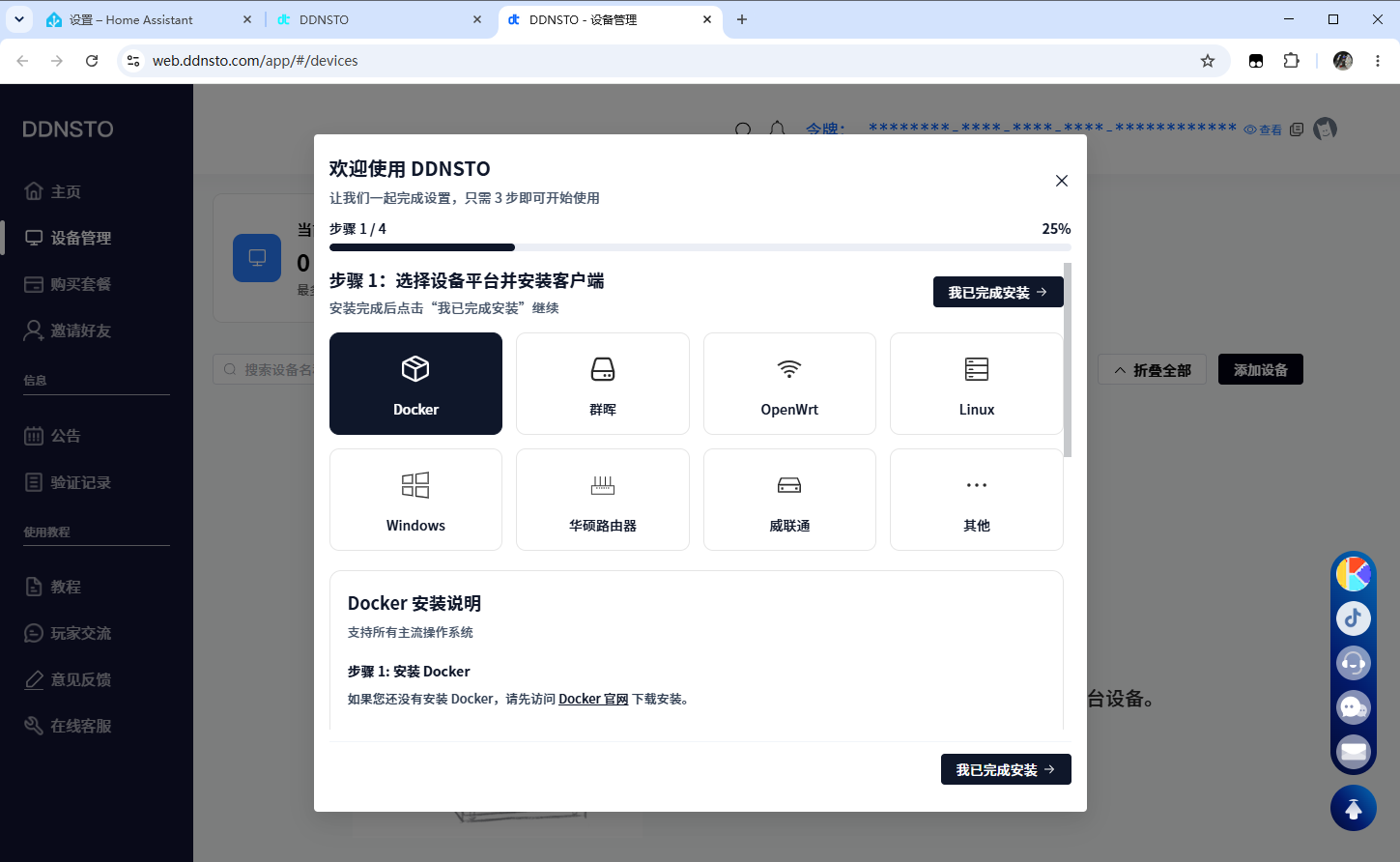Select the 华硕路由器 platform
The width and height of the screenshot is (1400, 862).
pyautogui.click(x=603, y=500)
